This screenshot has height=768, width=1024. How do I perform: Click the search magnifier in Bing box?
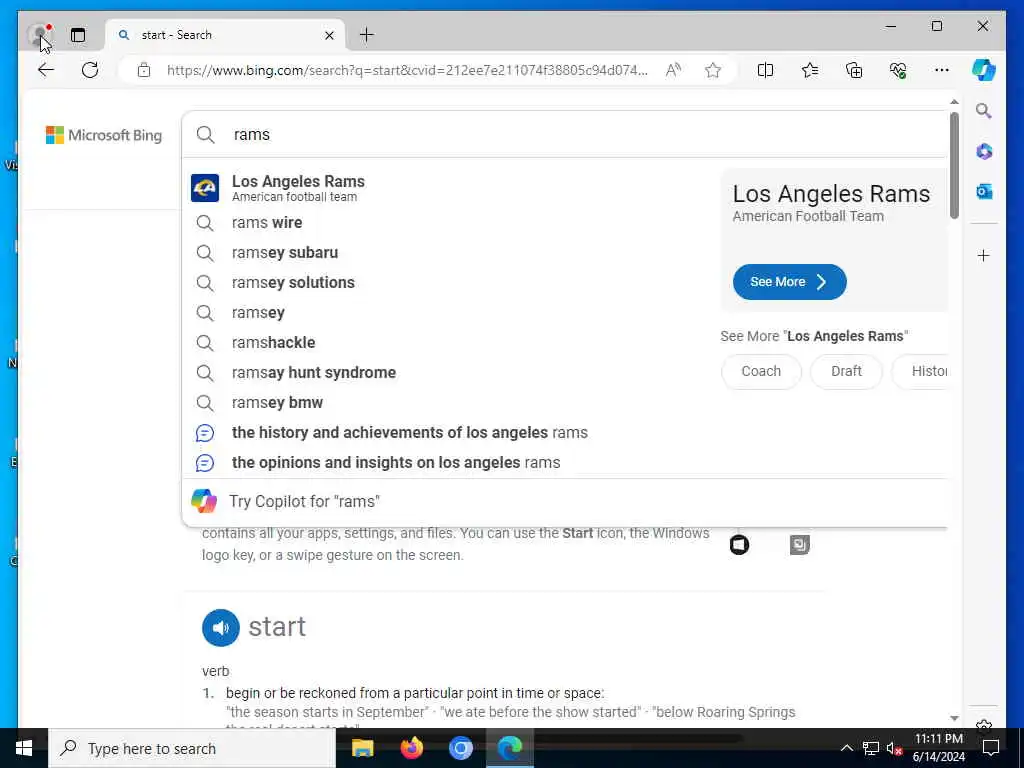[205, 135]
